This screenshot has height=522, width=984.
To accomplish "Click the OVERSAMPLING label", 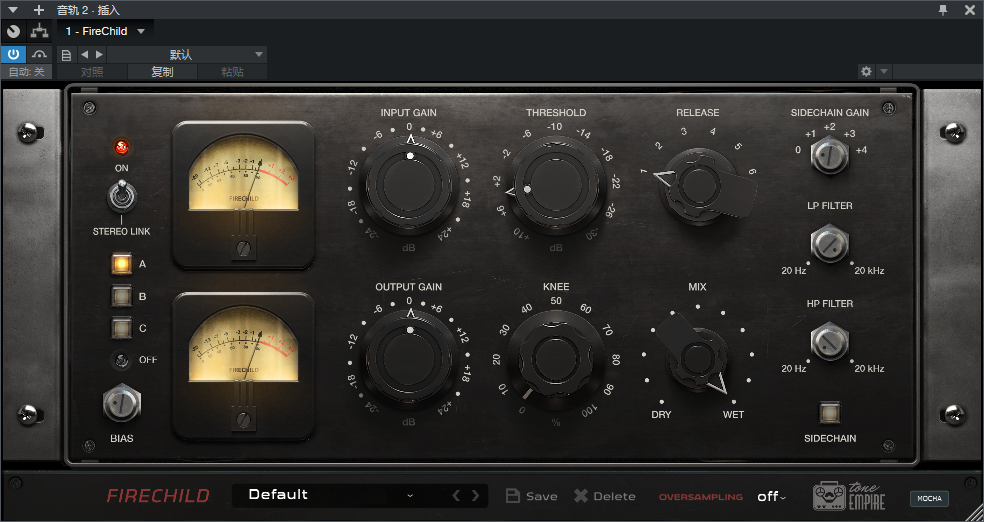I will tap(700, 497).
